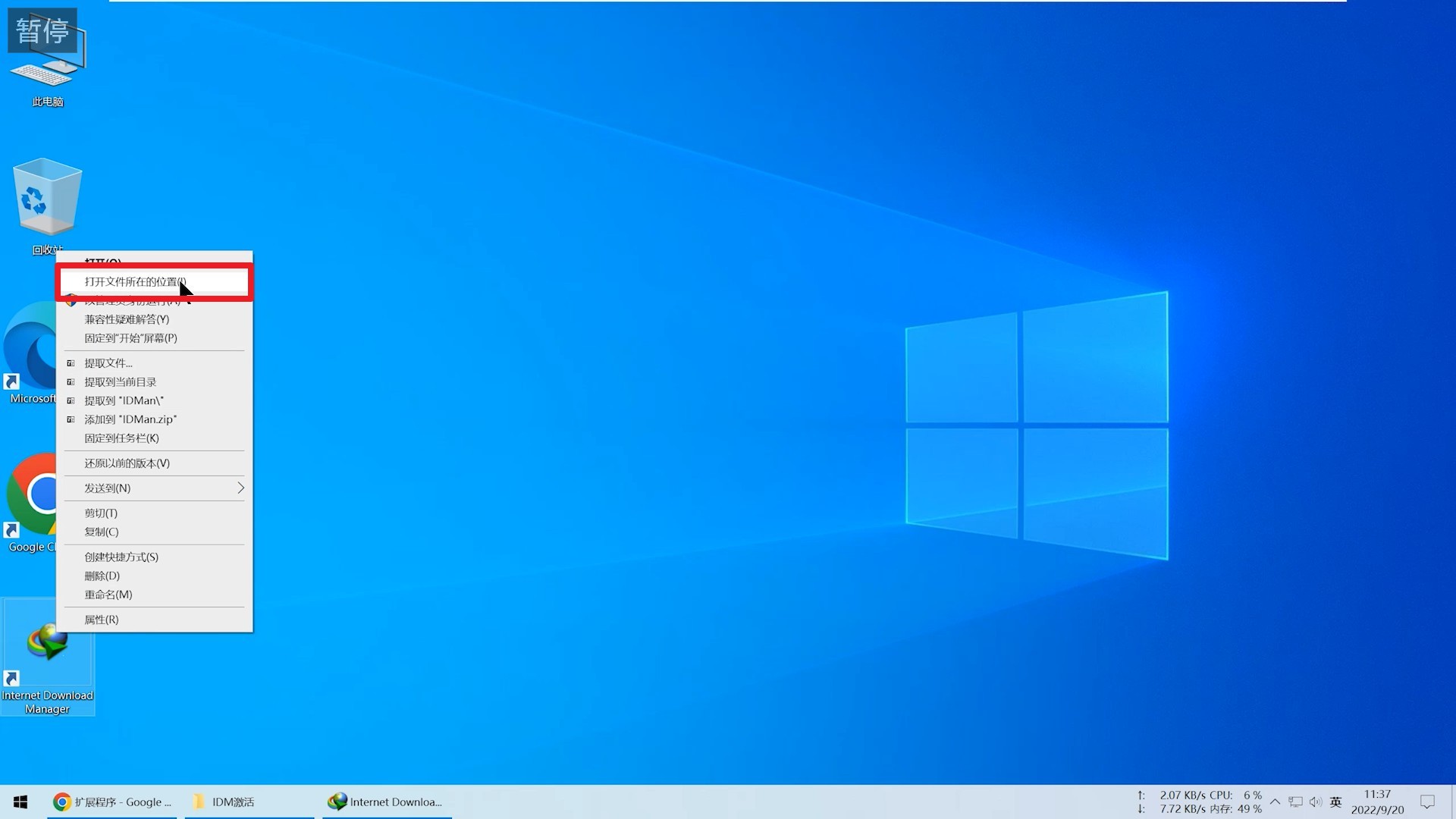Viewport: 1456px width, 819px height.
Task: Toggle the 英 input language indicator
Action: pyautogui.click(x=1335, y=802)
